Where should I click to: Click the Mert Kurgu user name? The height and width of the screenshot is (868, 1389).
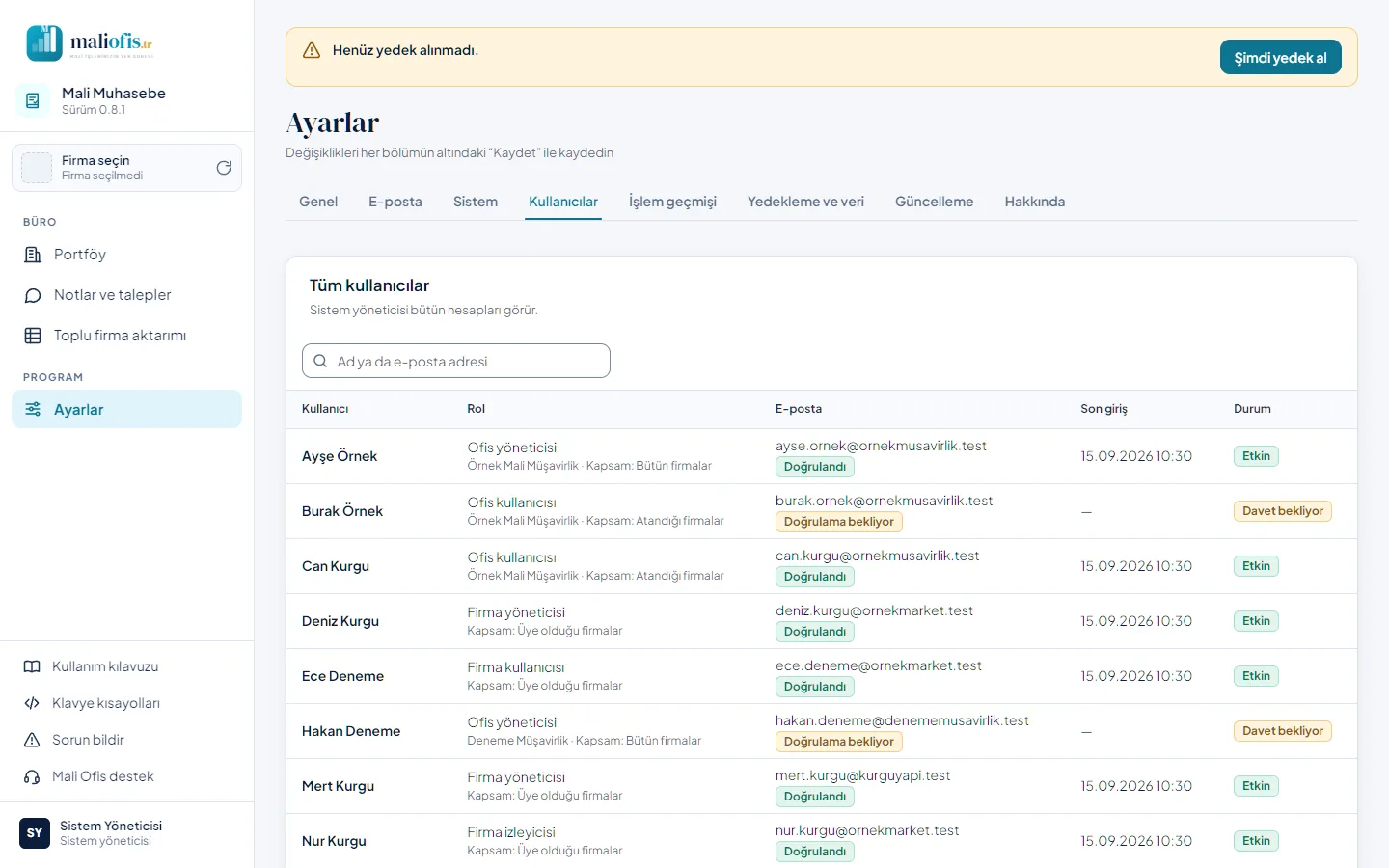click(x=338, y=786)
